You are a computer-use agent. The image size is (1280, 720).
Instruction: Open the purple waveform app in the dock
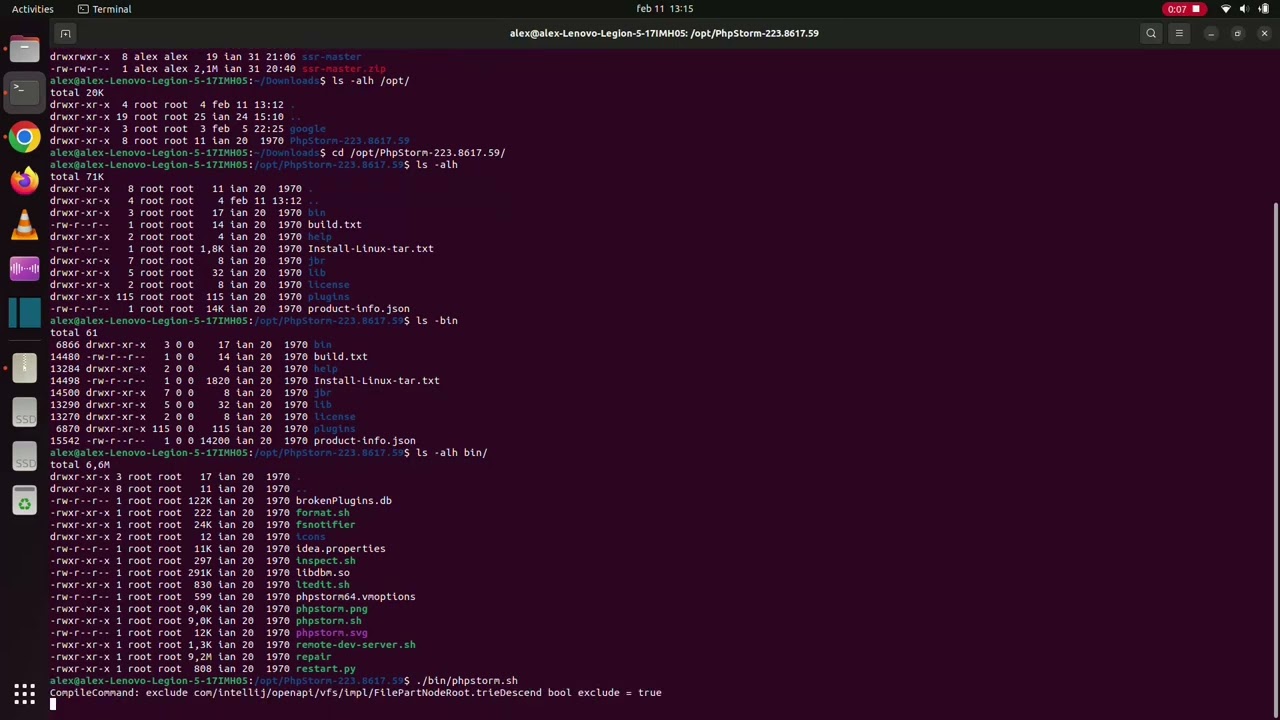pos(24,269)
